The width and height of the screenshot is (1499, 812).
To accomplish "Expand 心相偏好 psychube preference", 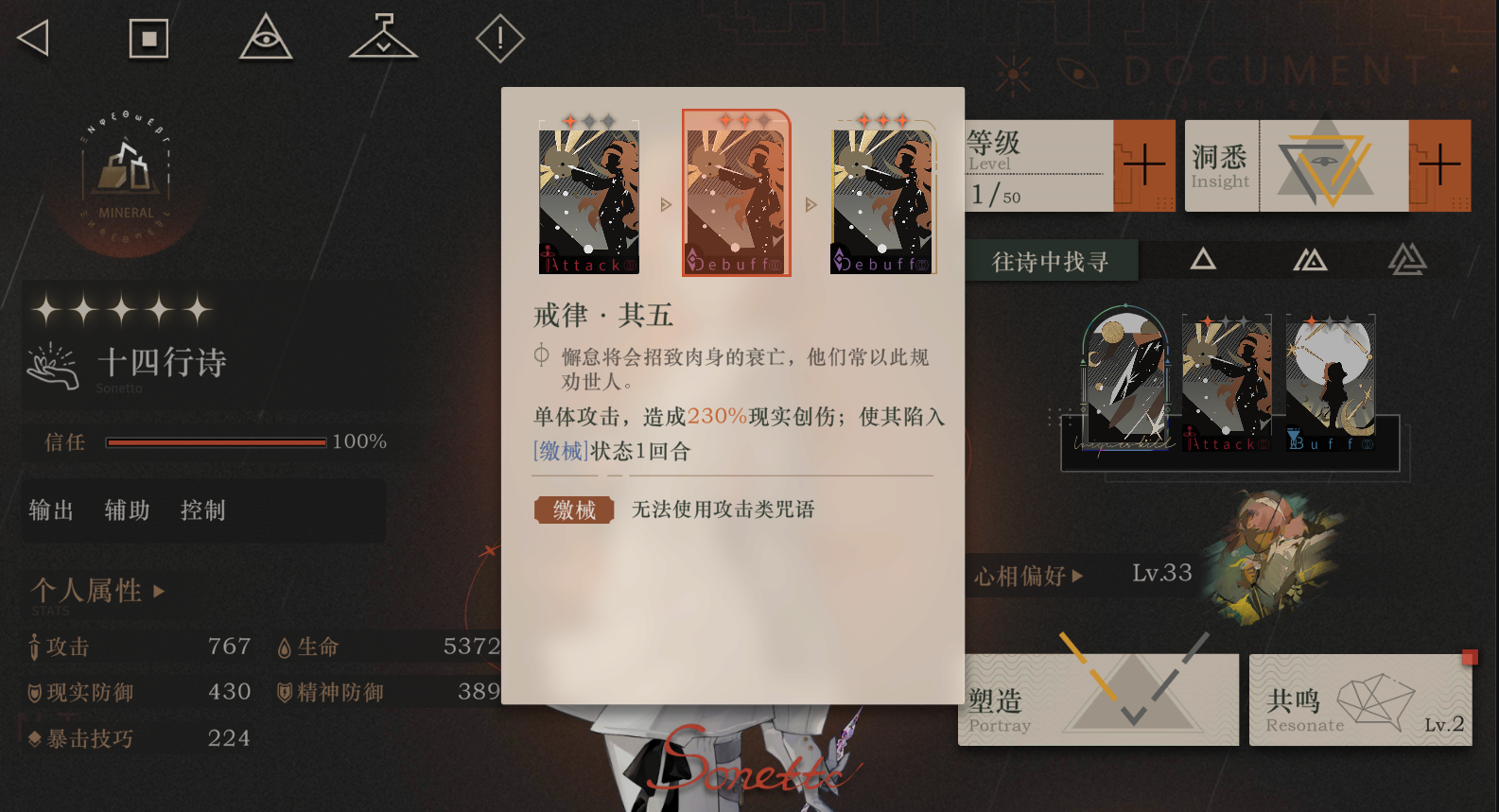I will click(1029, 576).
